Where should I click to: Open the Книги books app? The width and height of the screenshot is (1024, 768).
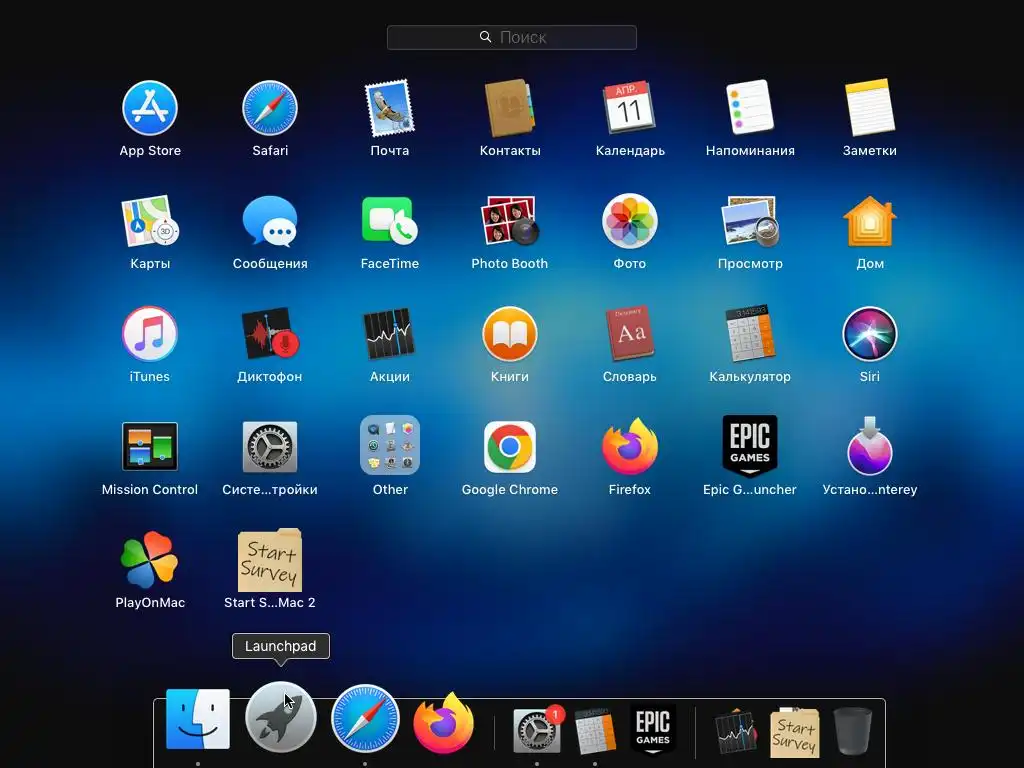(x=509, y=334)
